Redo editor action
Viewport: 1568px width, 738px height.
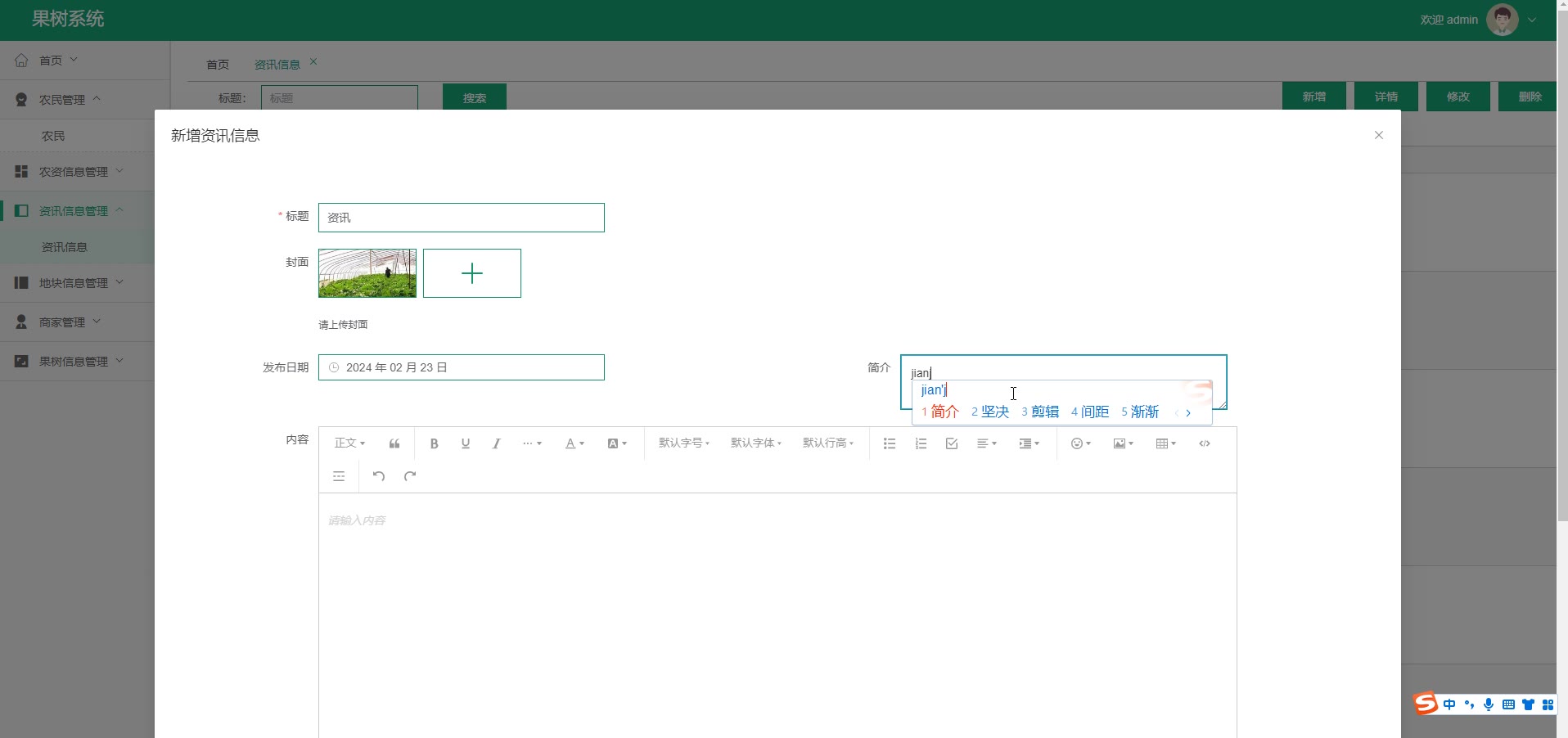tap(410, 476)
